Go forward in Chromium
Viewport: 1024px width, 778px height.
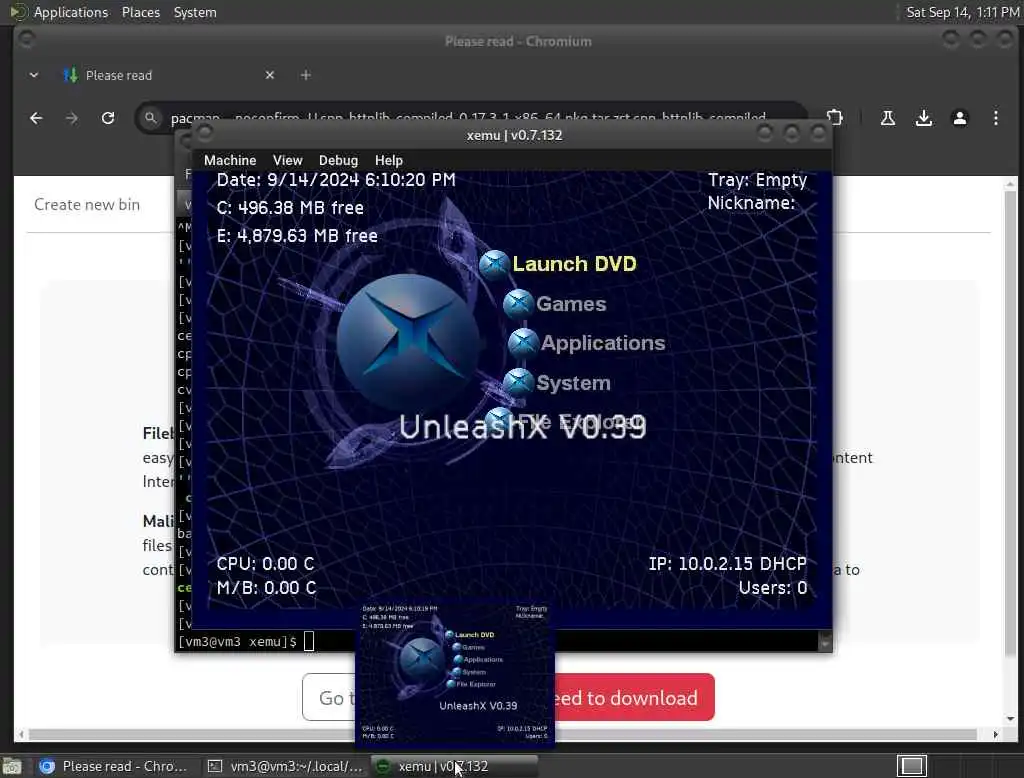click(x=72, y=118)
